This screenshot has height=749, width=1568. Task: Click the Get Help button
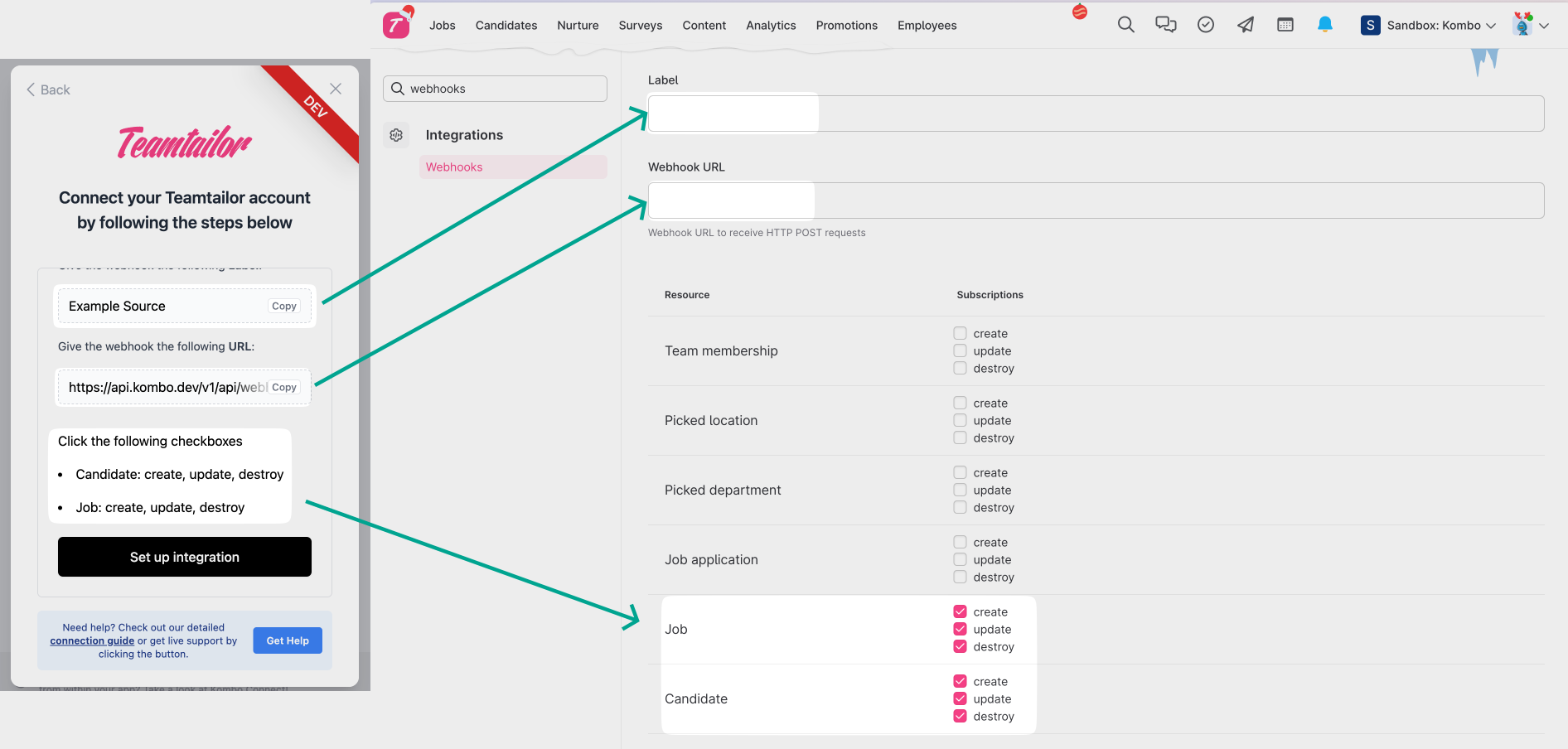[x=288, y=640]
